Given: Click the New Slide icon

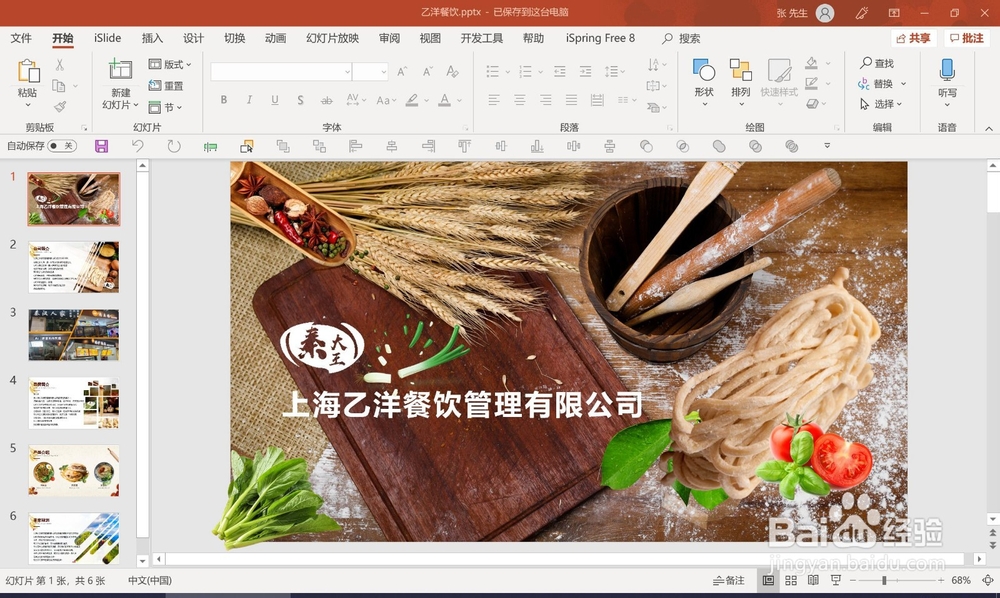Looking at the screenshot, I should click(120, 69).
